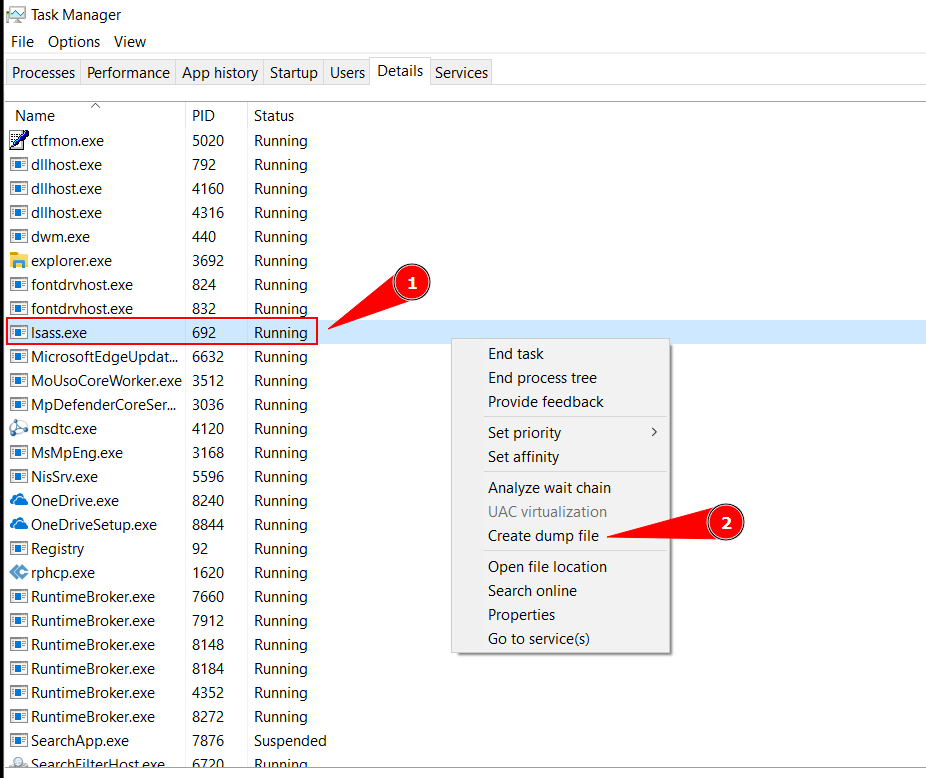926x778 pixels.
Task: Click the MoUsoCoreWorker.exe process icon
Action: tap(19, 380)
